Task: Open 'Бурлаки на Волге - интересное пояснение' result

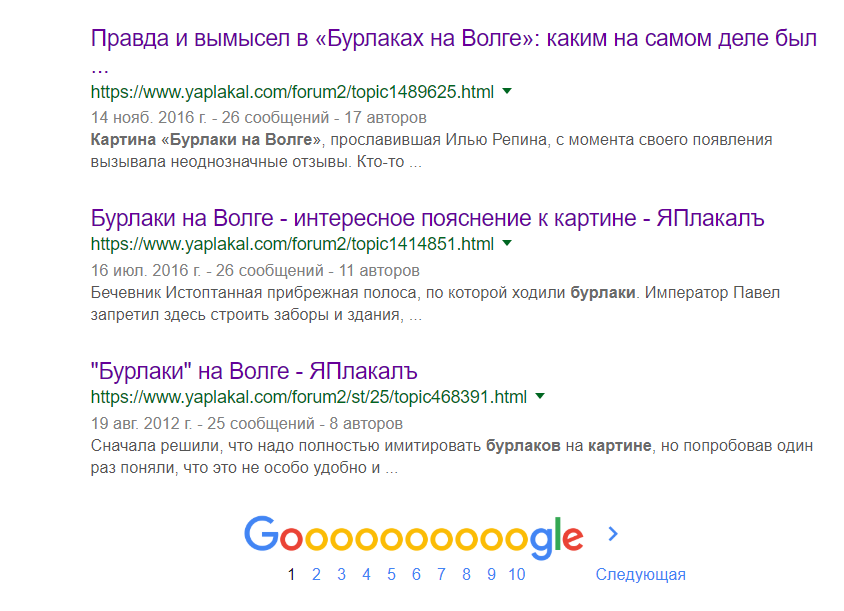Action: 427,218
